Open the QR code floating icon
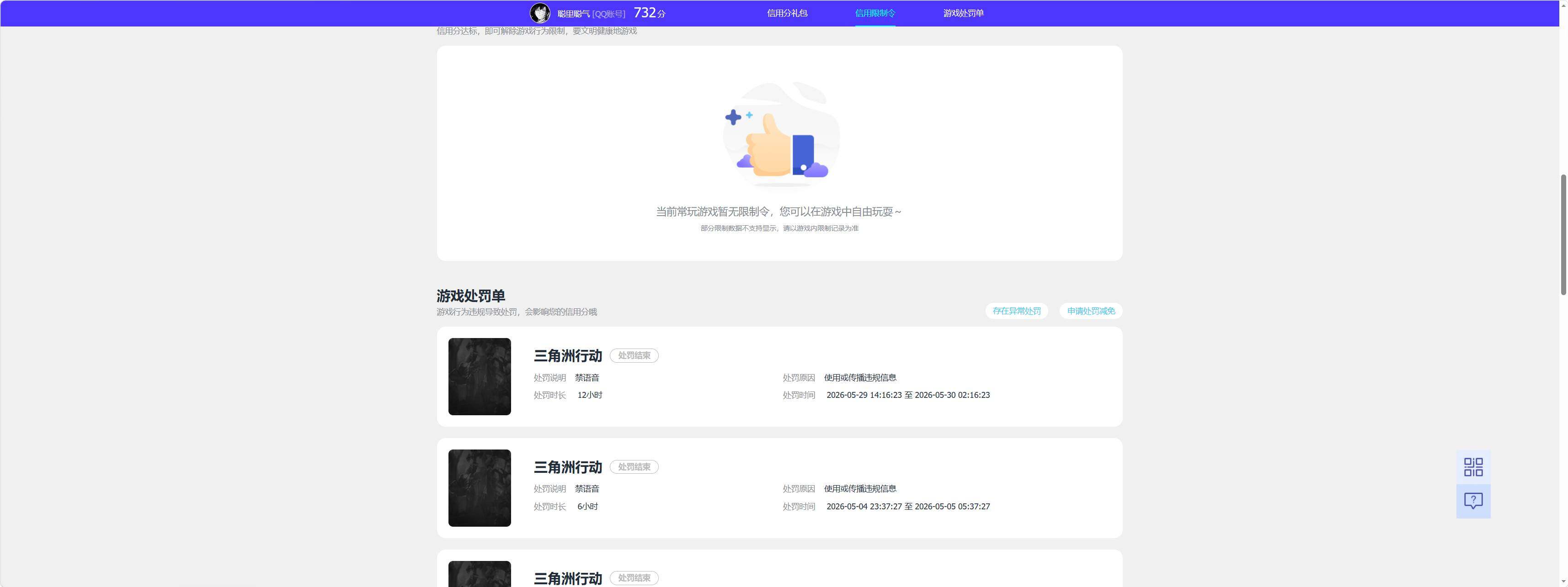 click(1473, 467)
